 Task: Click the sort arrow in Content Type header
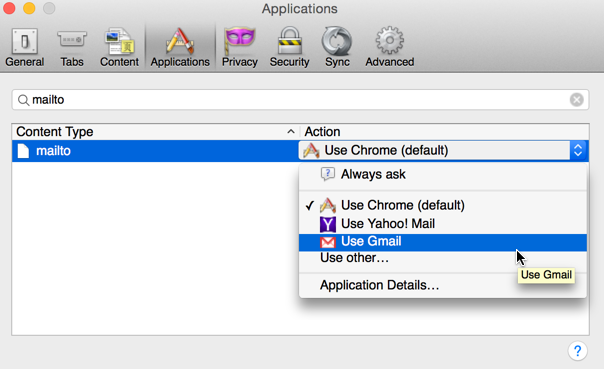click(291, 132)
